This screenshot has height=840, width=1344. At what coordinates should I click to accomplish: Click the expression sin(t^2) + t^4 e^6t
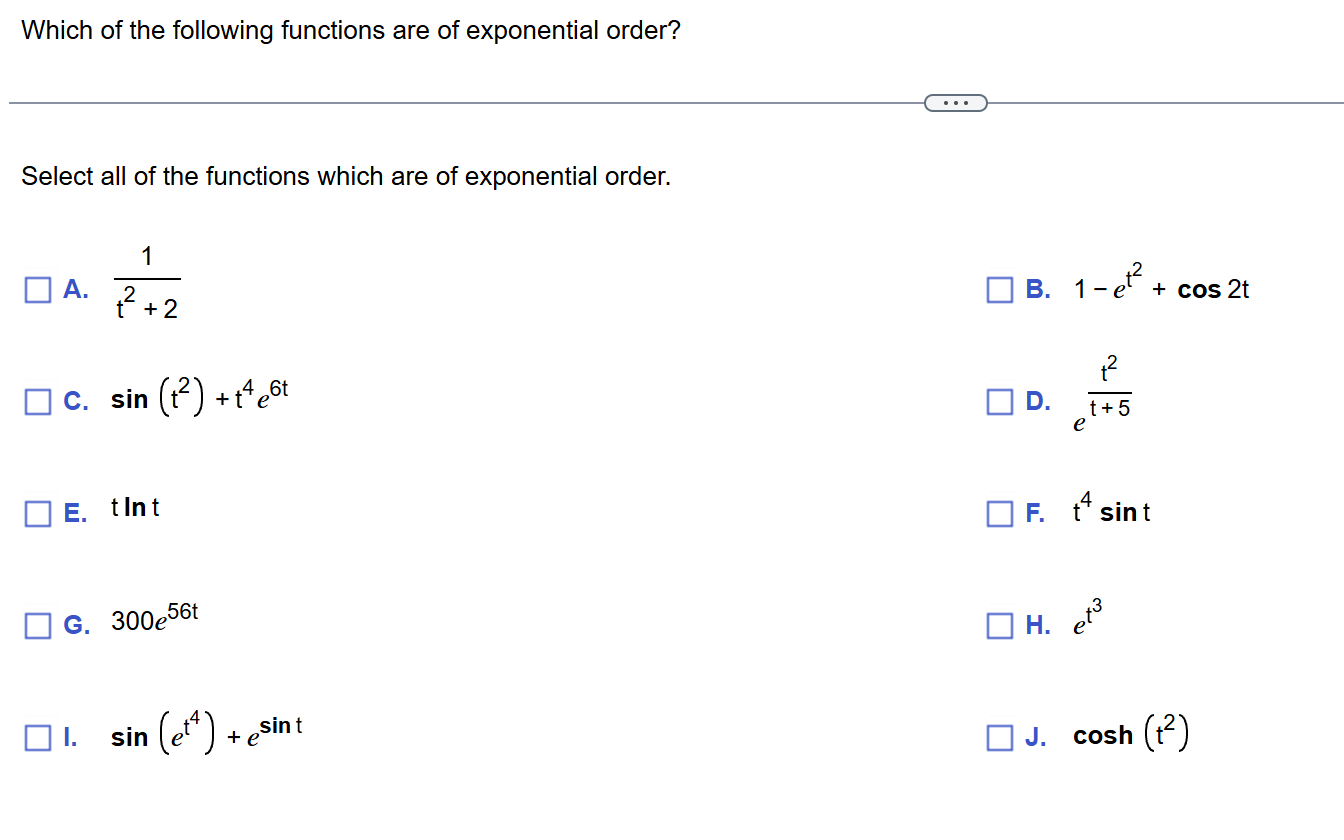(x=198, y=398)
